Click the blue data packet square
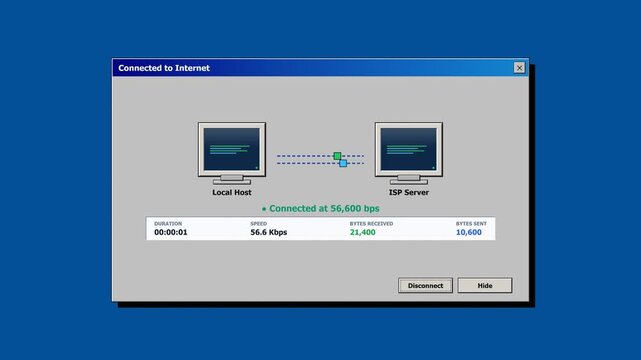 [x=343, y=163]
